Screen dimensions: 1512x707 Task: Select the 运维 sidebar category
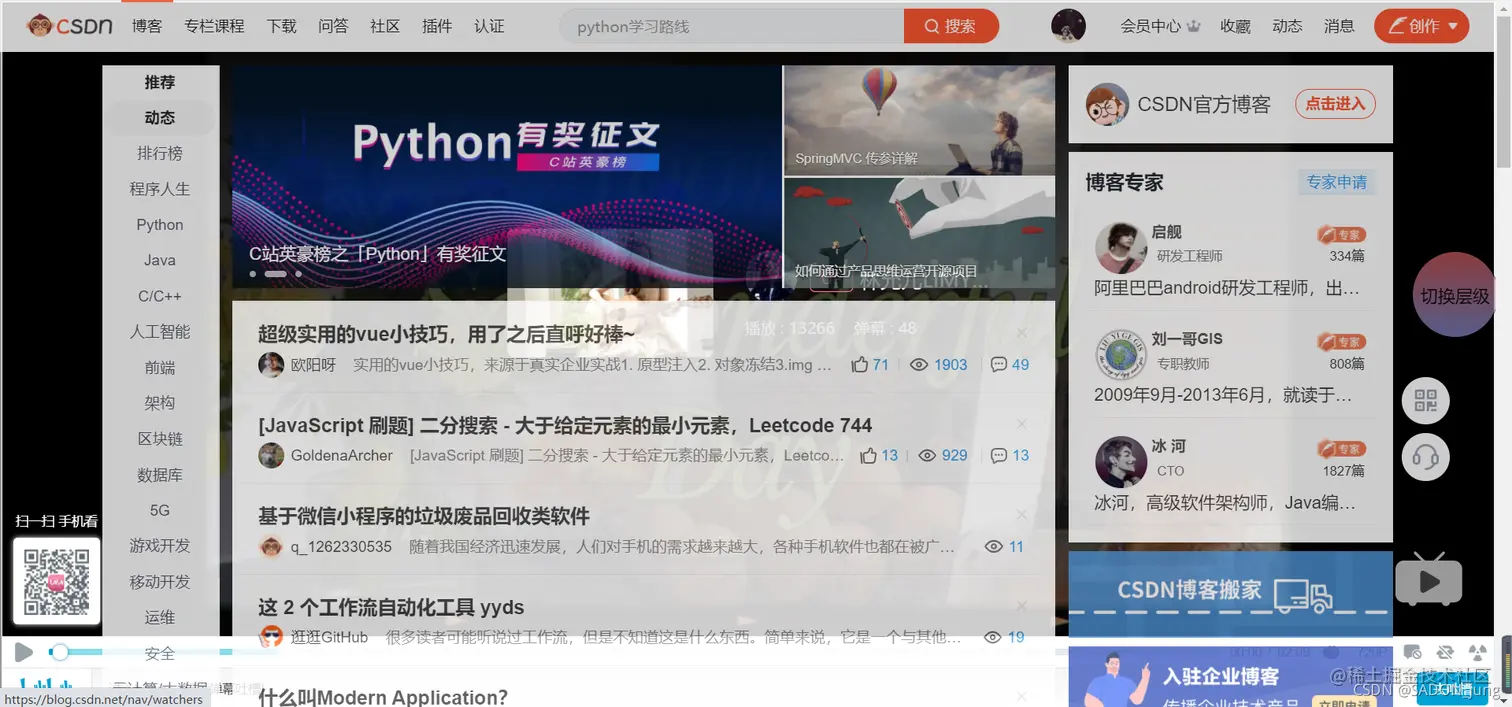click(x=160, y=618)
